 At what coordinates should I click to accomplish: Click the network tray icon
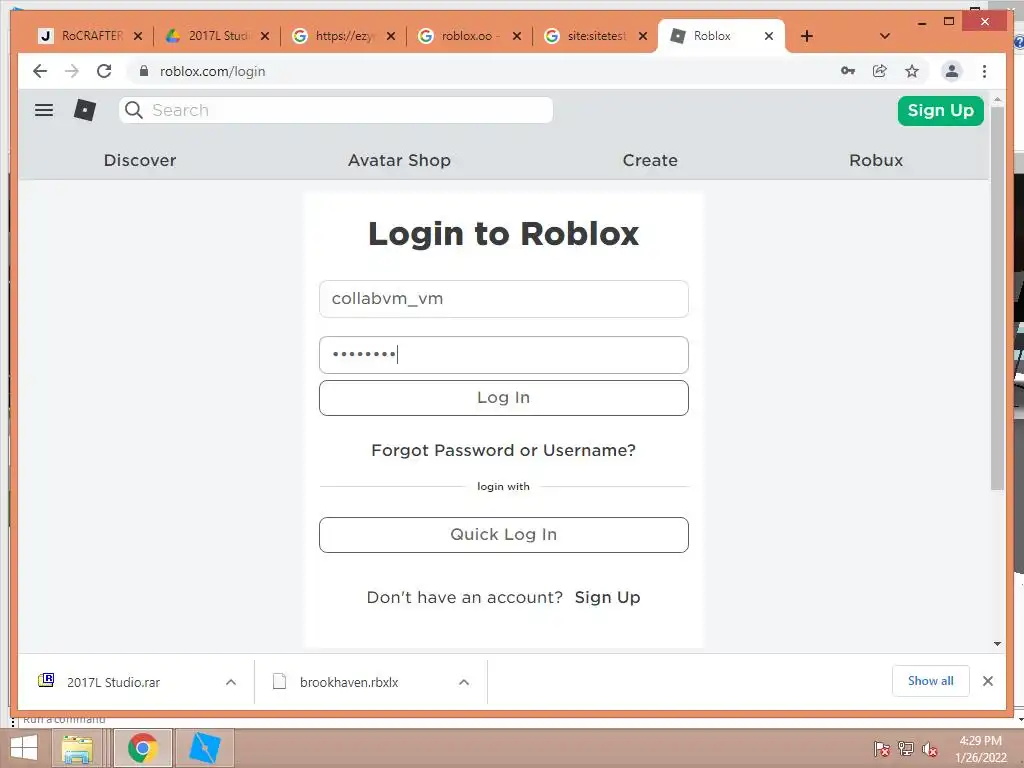pos(906,748)
